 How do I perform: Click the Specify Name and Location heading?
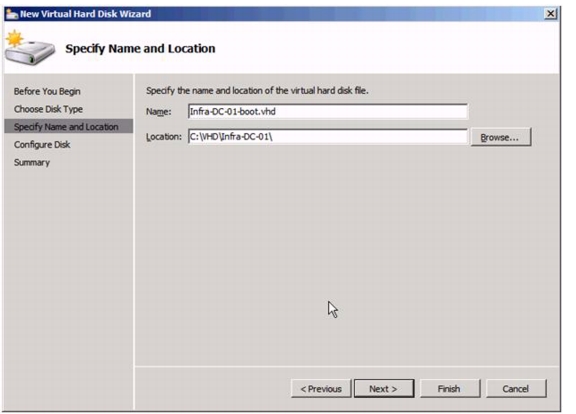pos(140,48)
